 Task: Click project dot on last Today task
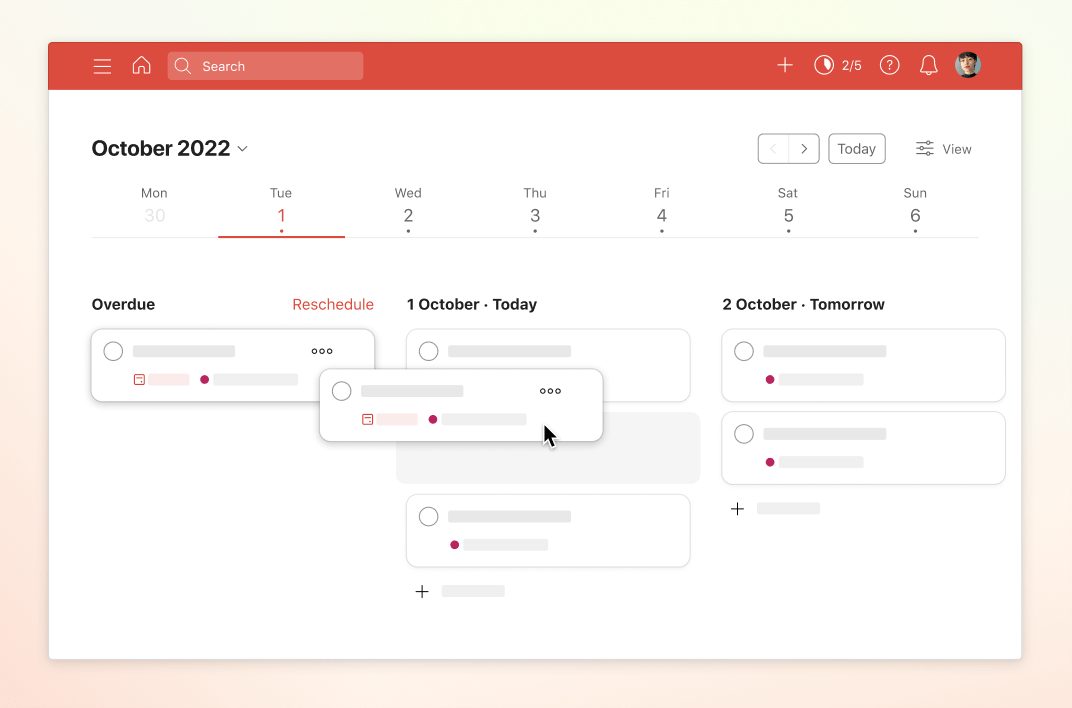[x=455, y=545]
